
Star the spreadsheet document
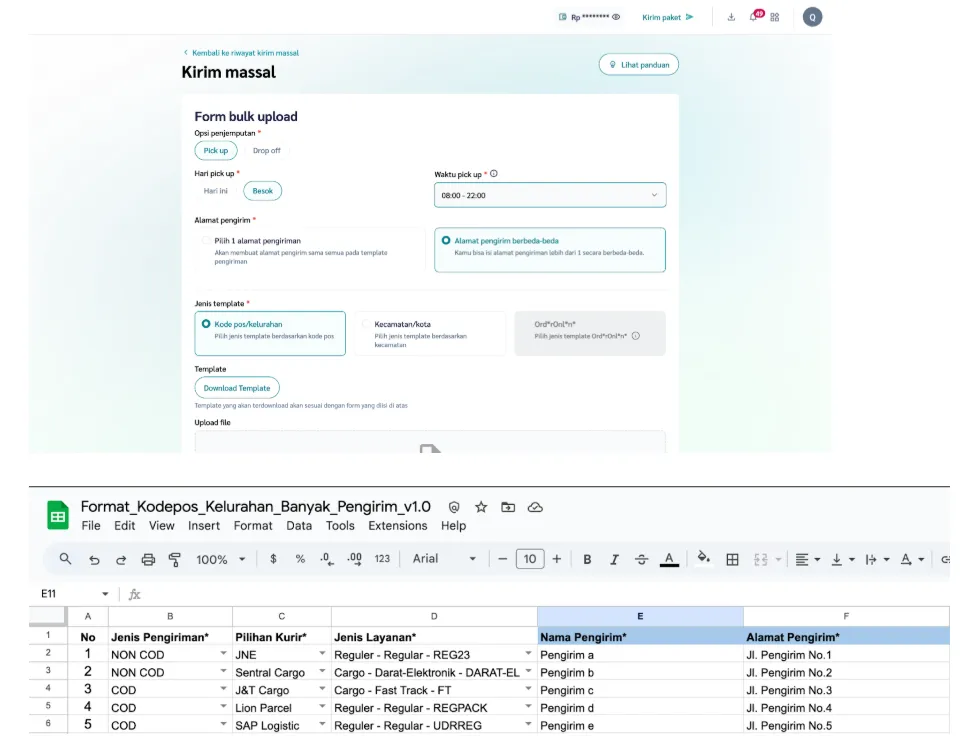click(481, 507)
